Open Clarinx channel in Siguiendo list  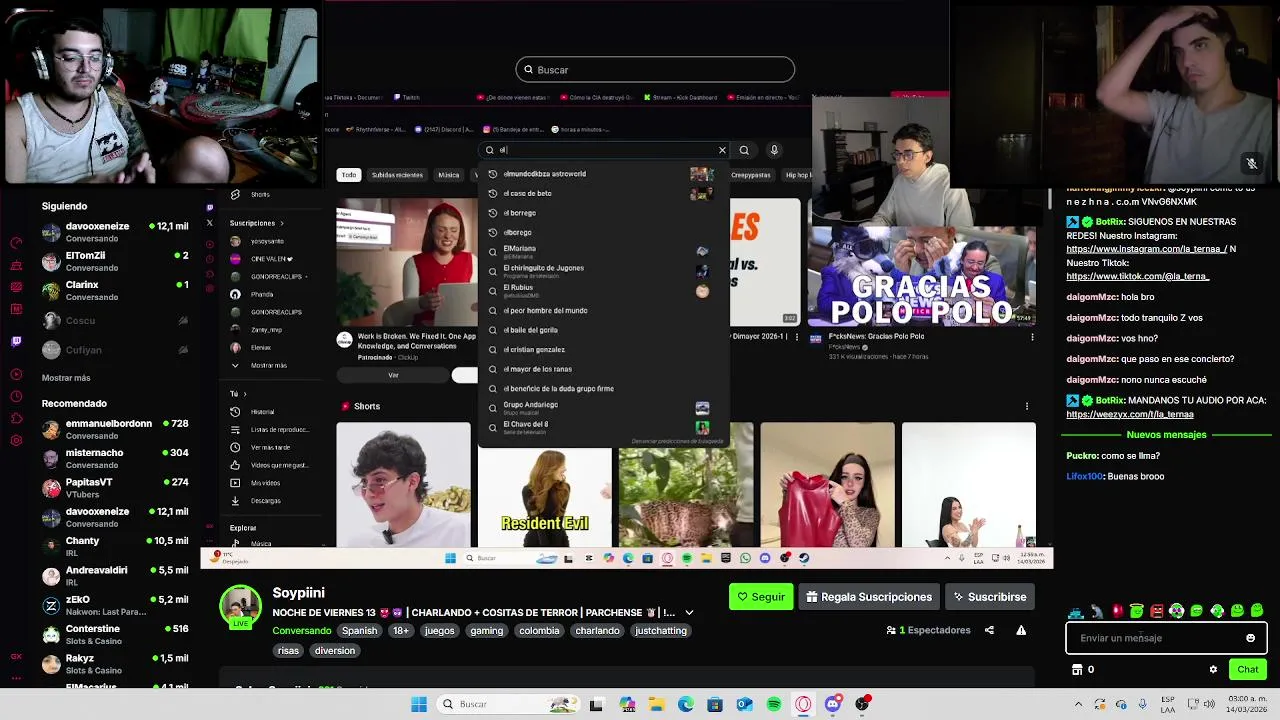pyautogui.click(x=115, y=290)
